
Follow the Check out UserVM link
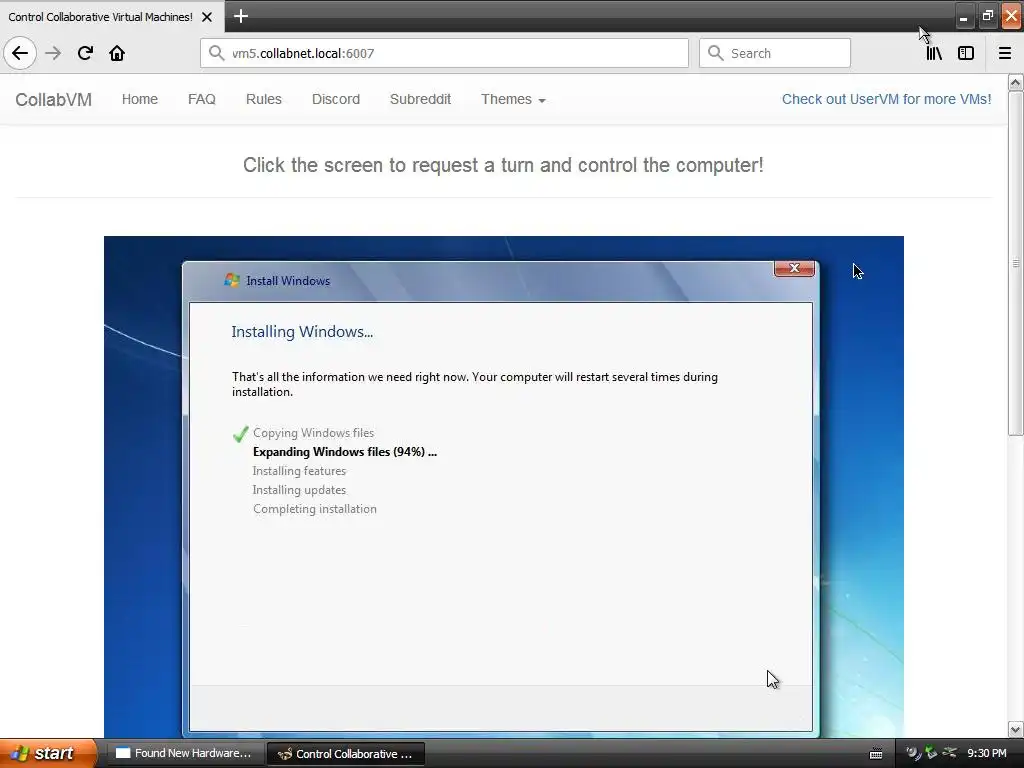tap(886, 99)
